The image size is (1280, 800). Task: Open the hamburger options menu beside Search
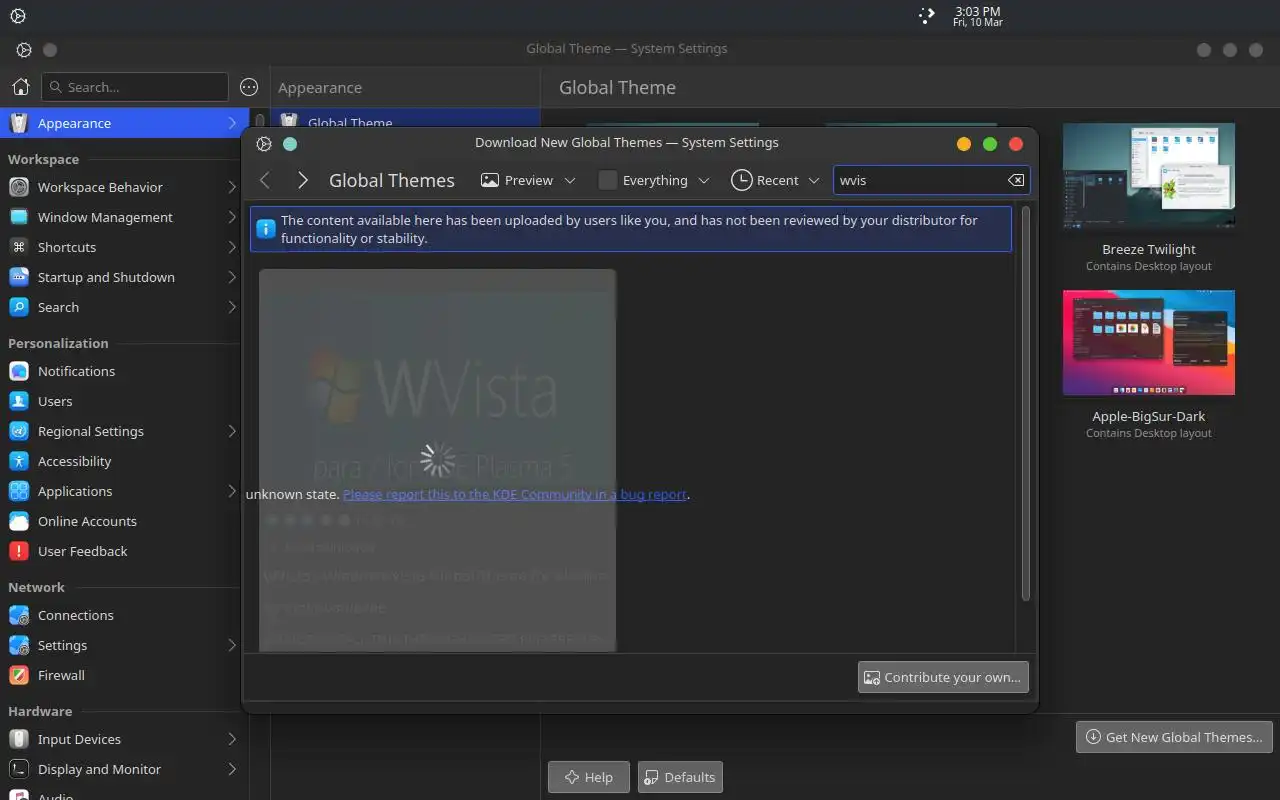coord(249,87)
